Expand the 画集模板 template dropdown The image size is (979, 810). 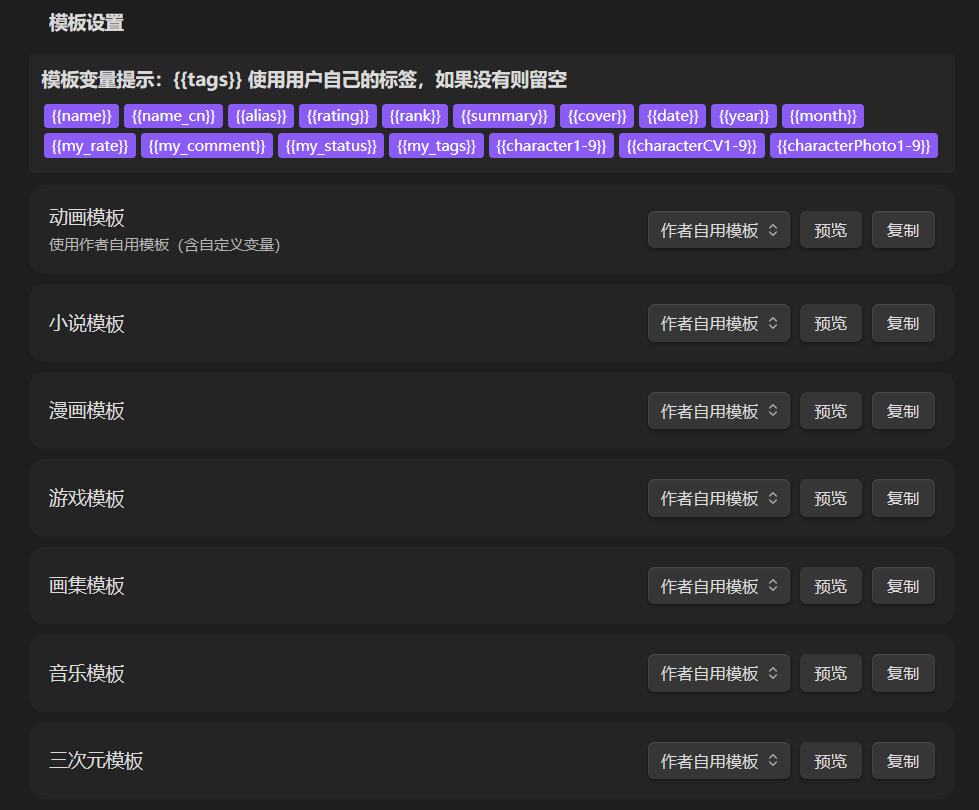pos(719,586)
